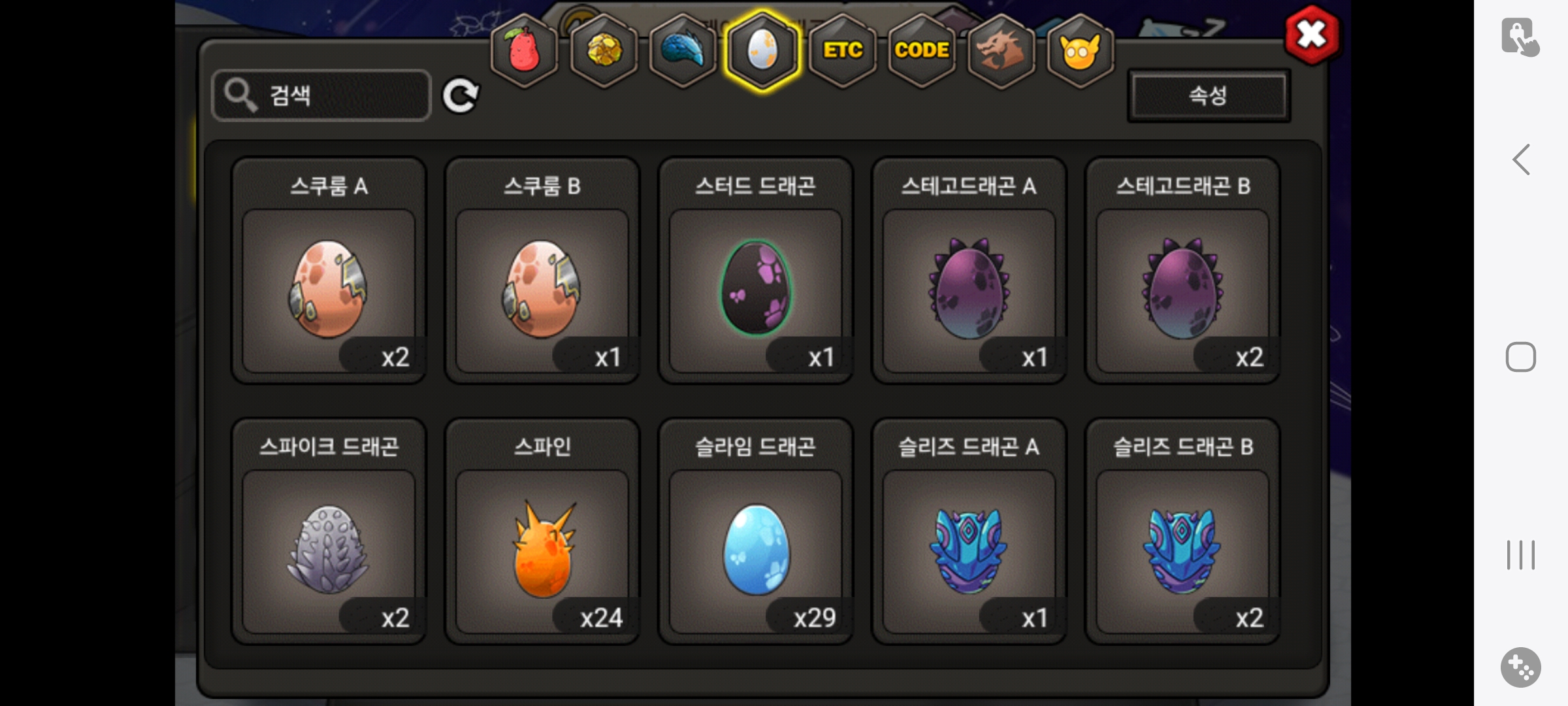Select the blue 슬라임 드래곤 egg
Image resolution: width=1568 pixels, height=706 pixels.
[x=756, y=531]
